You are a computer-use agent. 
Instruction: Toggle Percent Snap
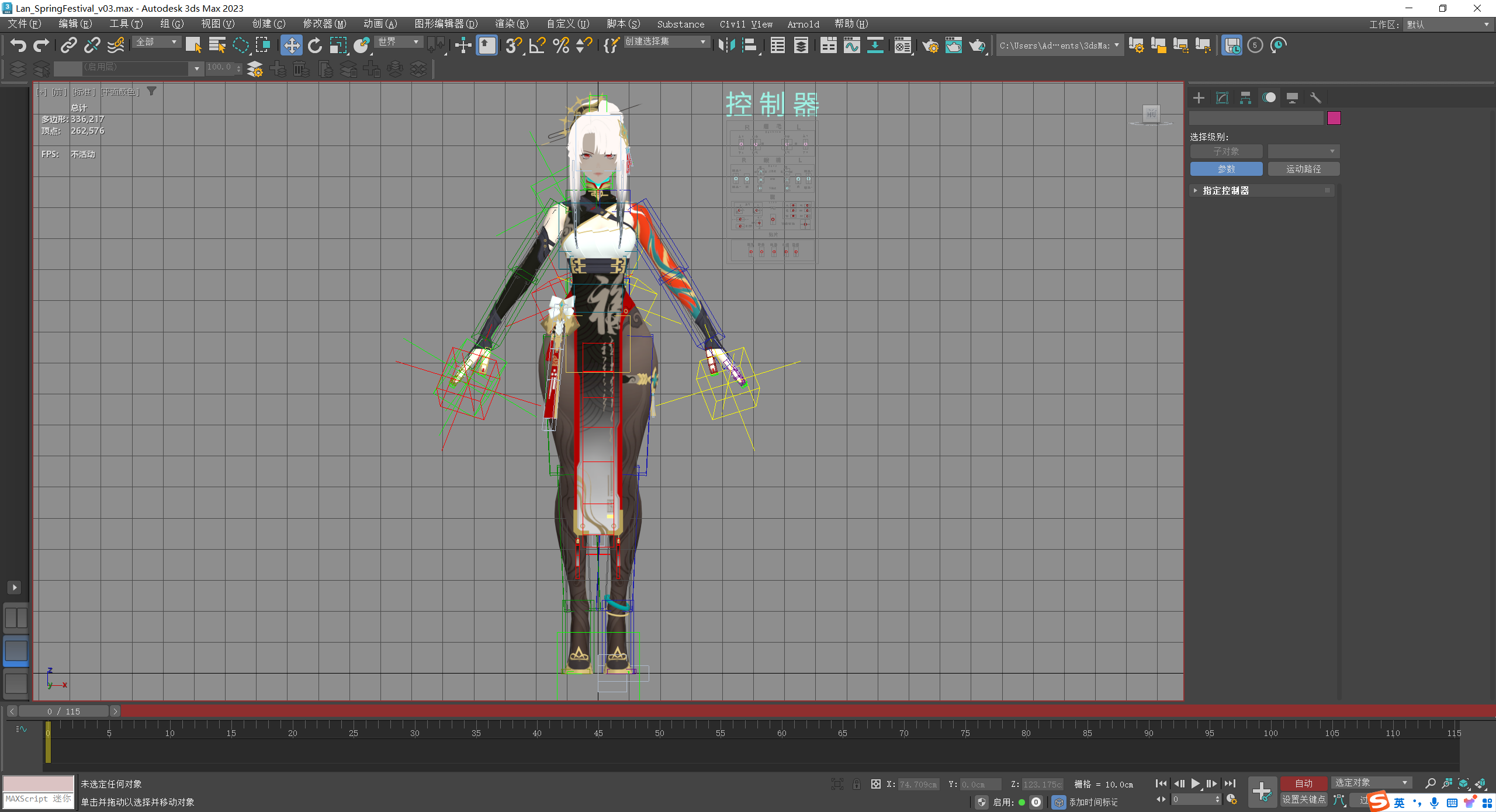561,45
